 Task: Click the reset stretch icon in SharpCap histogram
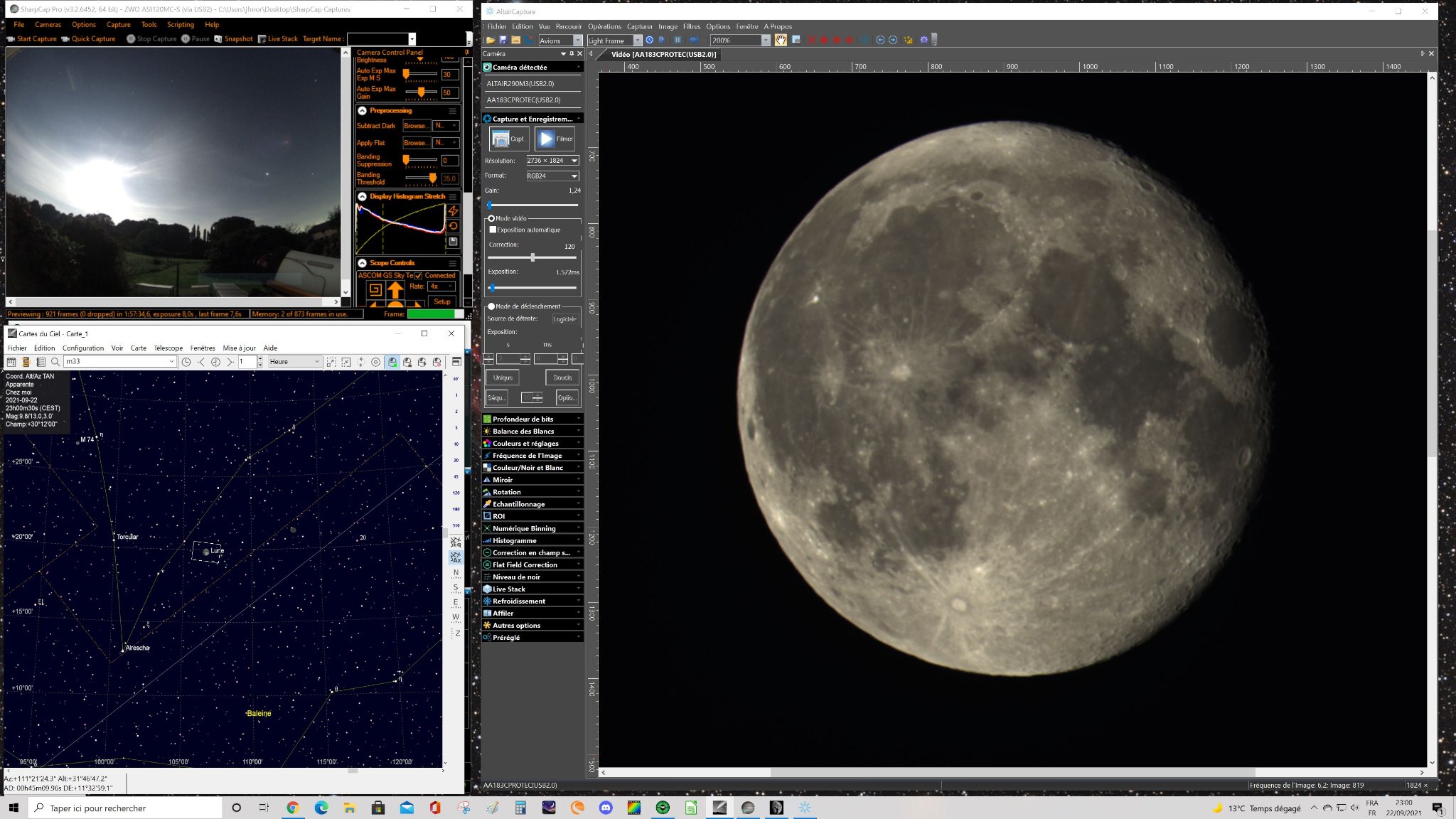453,226
